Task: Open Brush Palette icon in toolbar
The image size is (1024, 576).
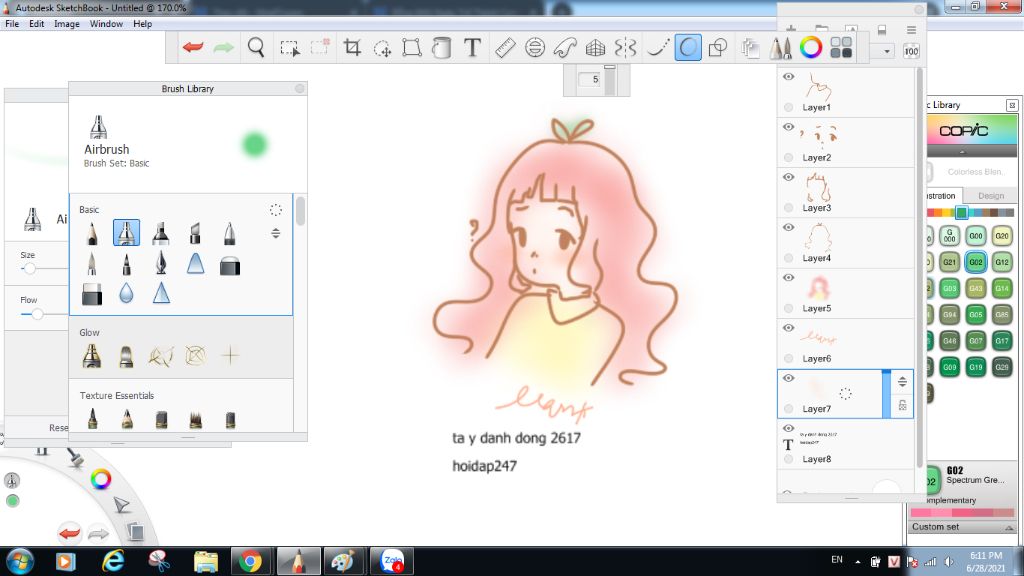Action: point(781,48)
